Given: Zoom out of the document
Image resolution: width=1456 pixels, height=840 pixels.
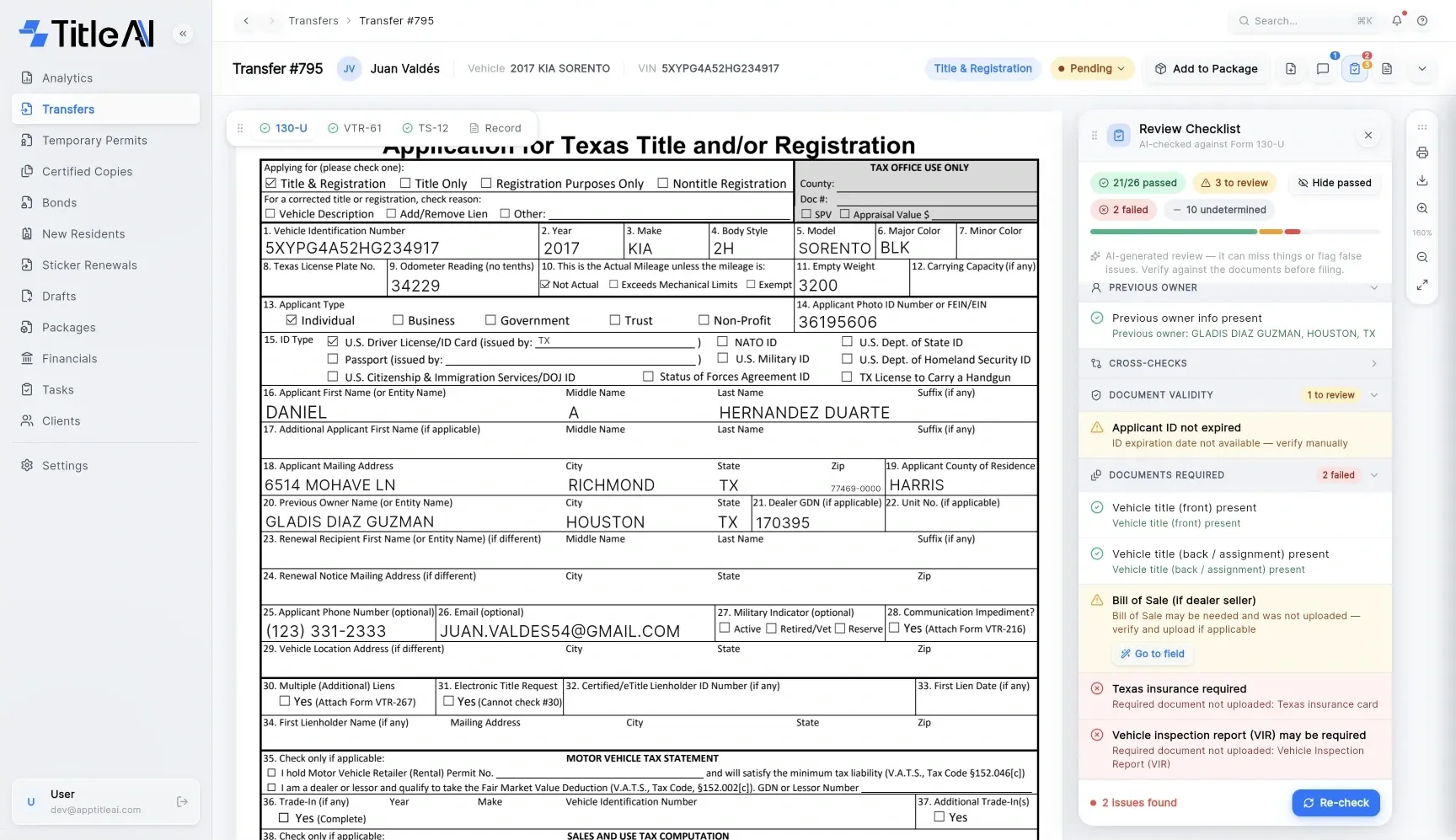Looking at the screenshot, I should [1422, 257].
